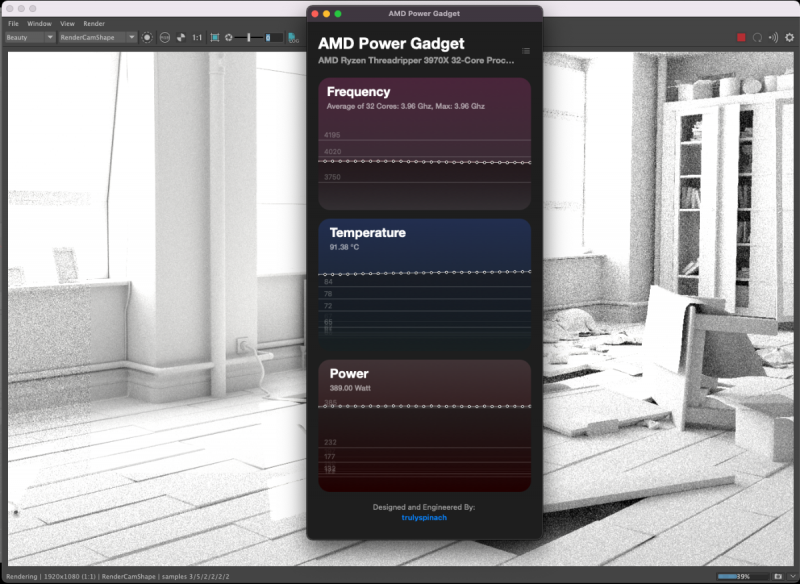Expand the status bar corner chevron
Viewport: 800px width, 584px height.
pos(792,576)
